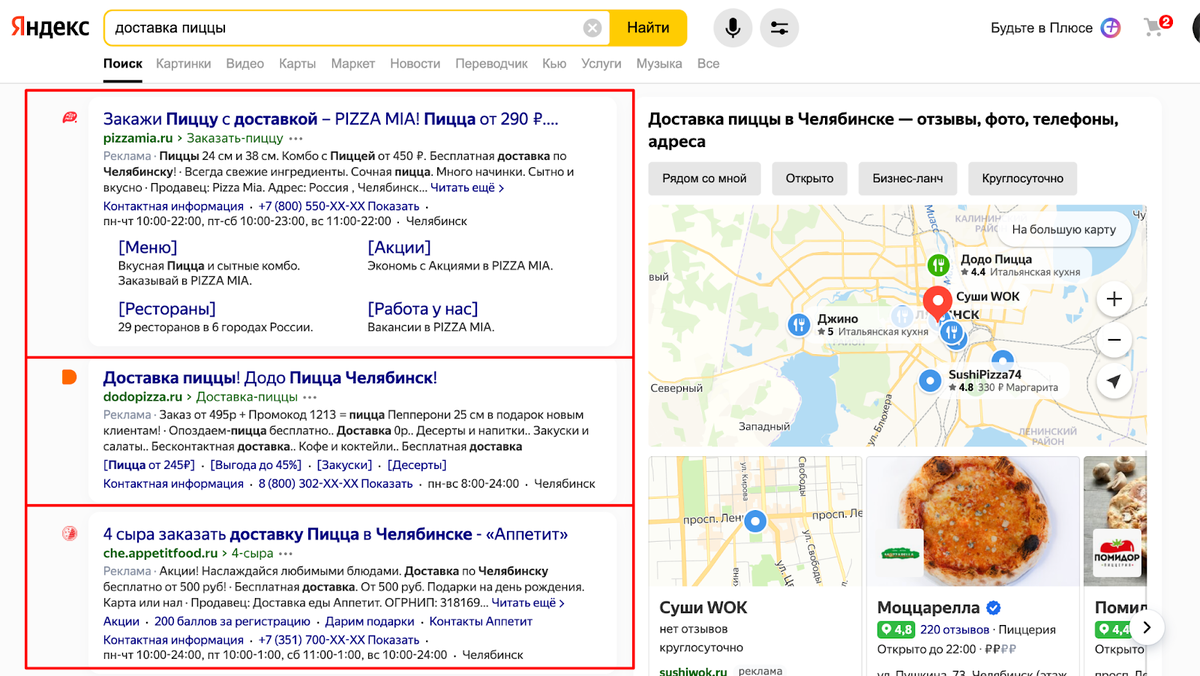
Task: Switch to the Картинки tab
Action: tap(183, 63)
